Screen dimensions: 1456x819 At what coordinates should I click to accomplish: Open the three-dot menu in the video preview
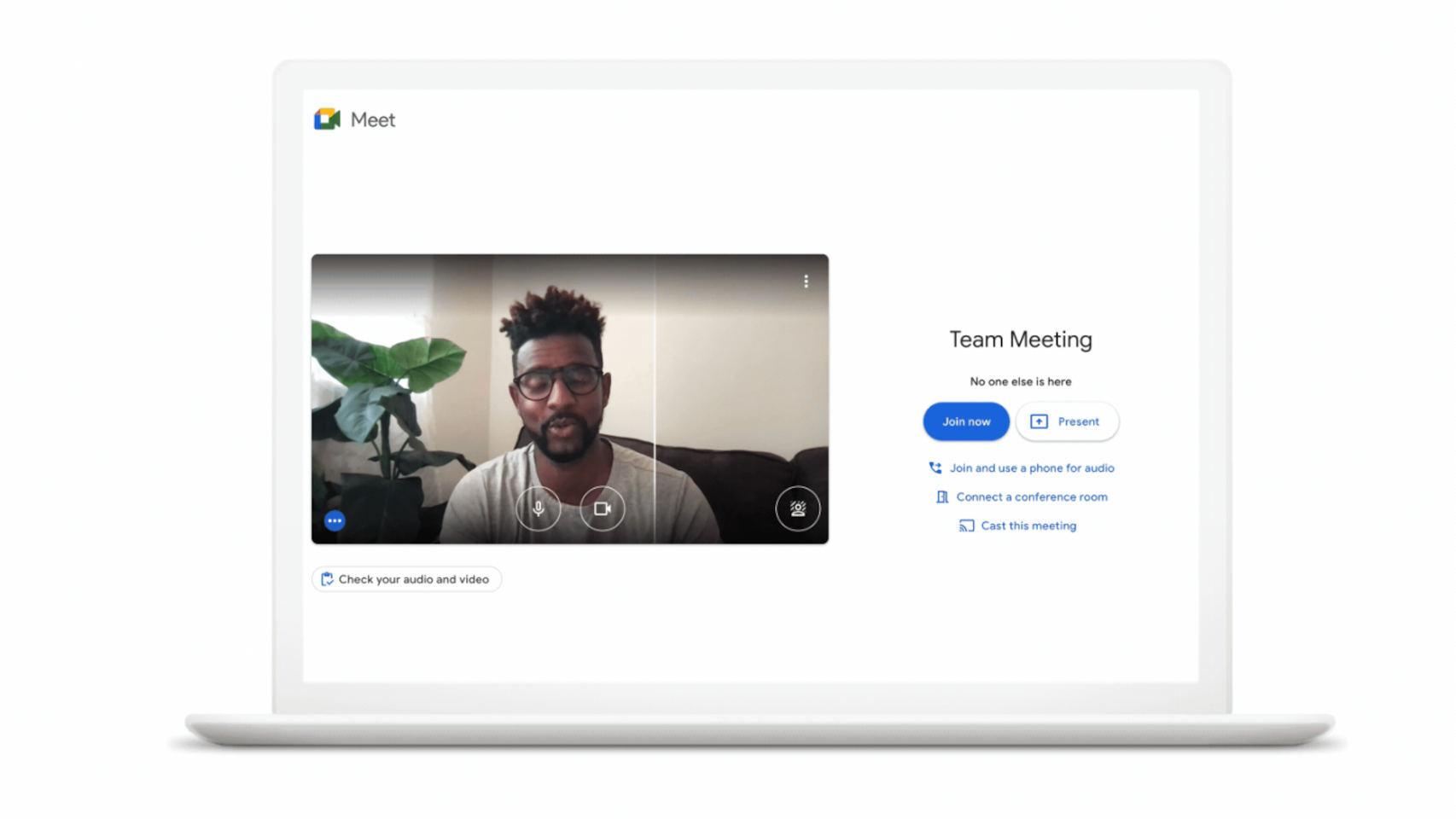tap(806, 280)
